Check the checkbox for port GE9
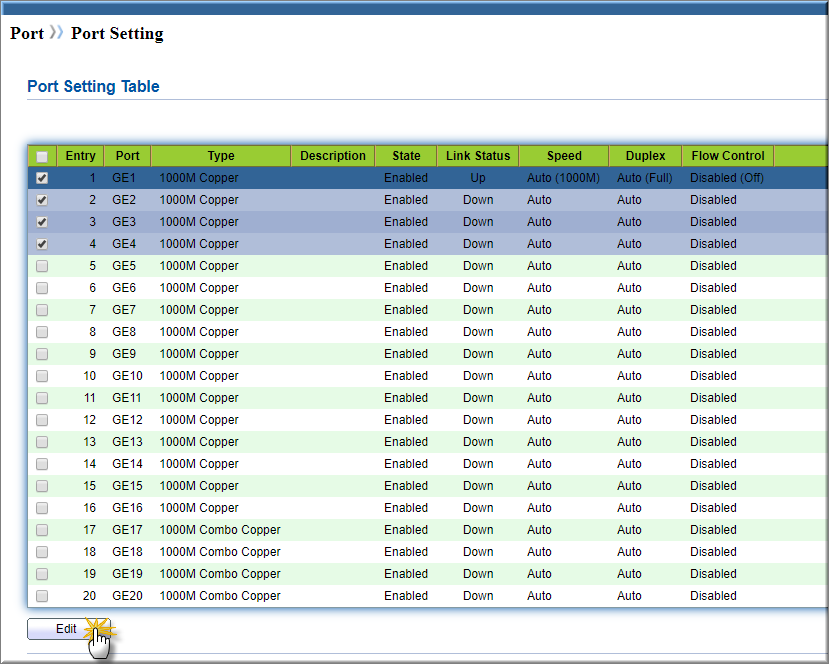Screen dimensions: 829x664 (x=42, y=354)
